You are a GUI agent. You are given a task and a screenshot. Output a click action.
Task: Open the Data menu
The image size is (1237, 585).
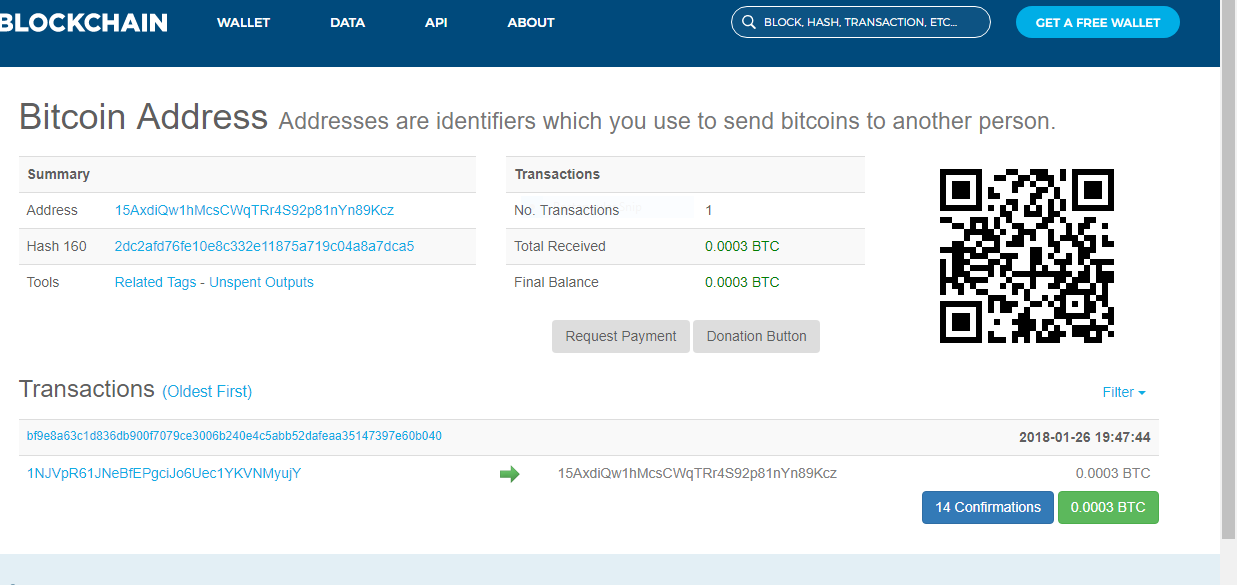click(347, 22)
